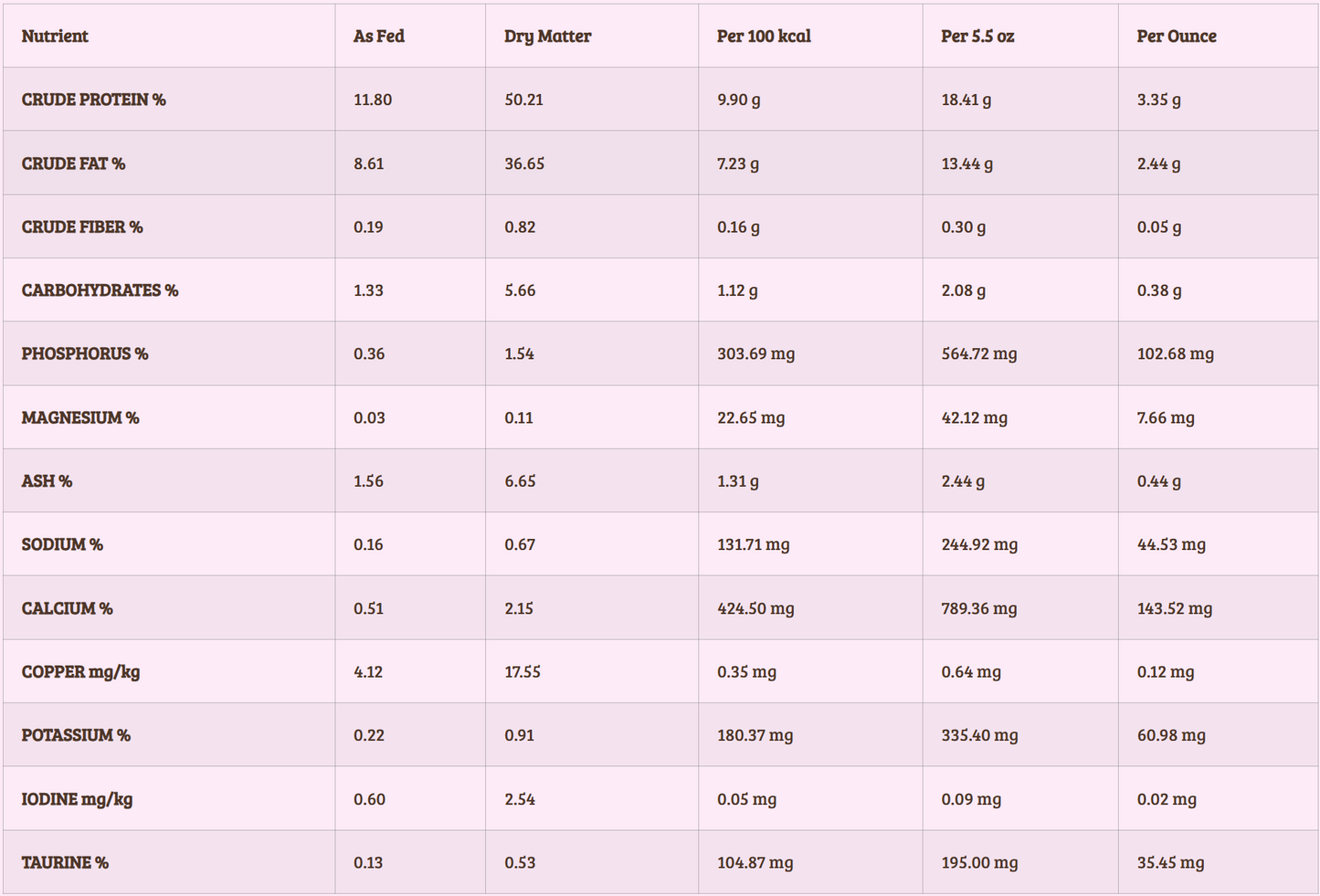Viewport: 1320px width, 896px height.
Task: Click the CARBOHYDRATES % row label
Action: pos(100,290)
